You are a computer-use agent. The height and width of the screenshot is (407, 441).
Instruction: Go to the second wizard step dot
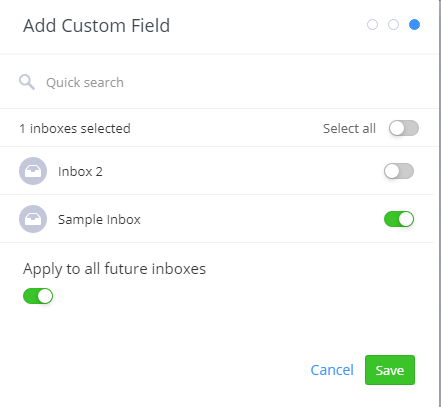(x=393, y=25)
